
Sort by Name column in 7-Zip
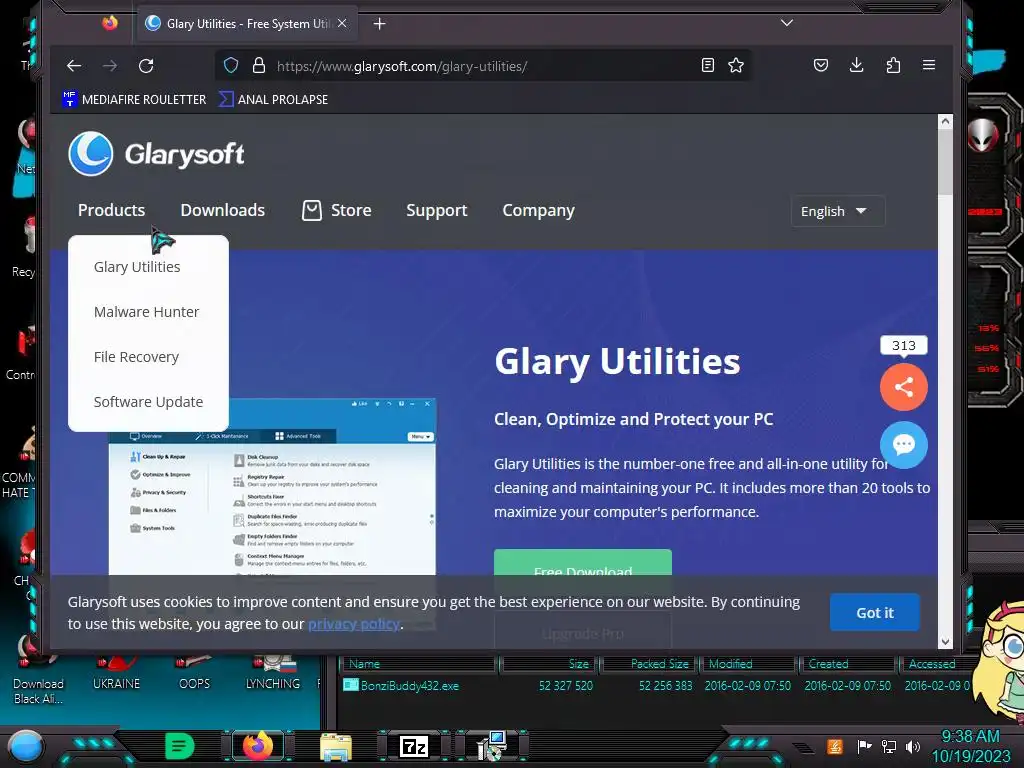[x=418, y=664]
